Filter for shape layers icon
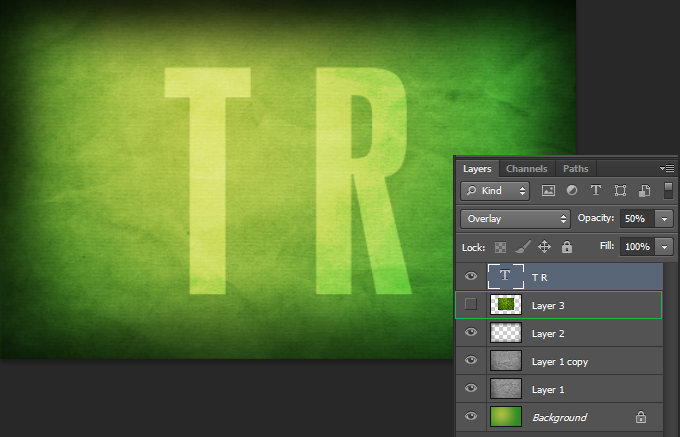680x437 pixels. tap(620, 191)
